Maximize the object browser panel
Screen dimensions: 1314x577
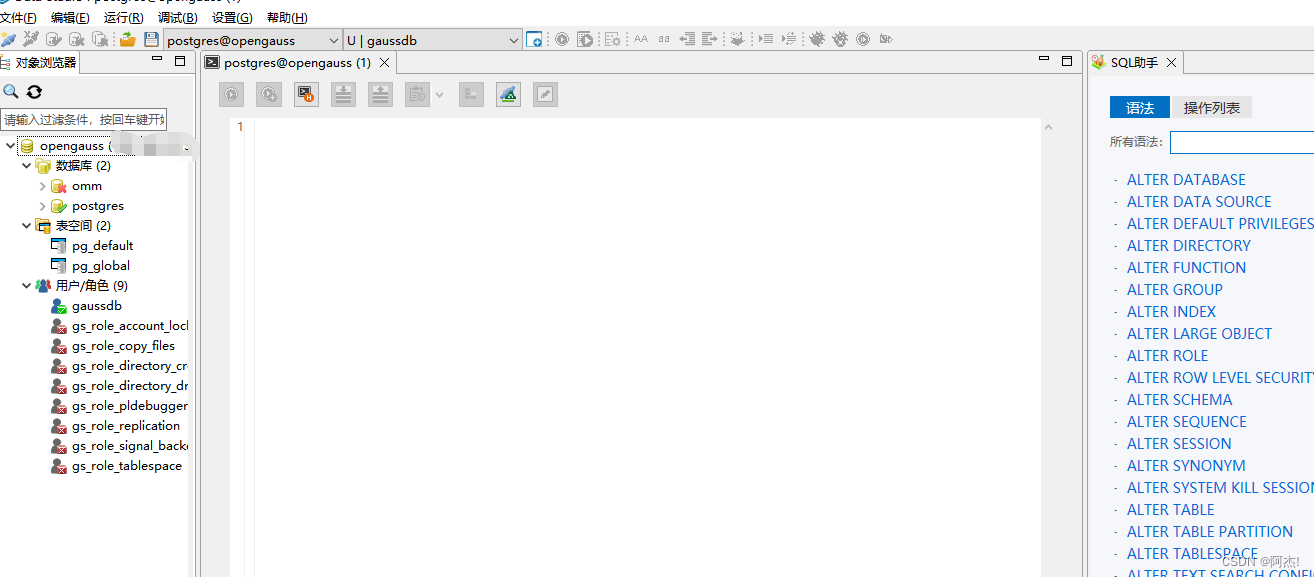pyautogui.click(x=180, y=61)
